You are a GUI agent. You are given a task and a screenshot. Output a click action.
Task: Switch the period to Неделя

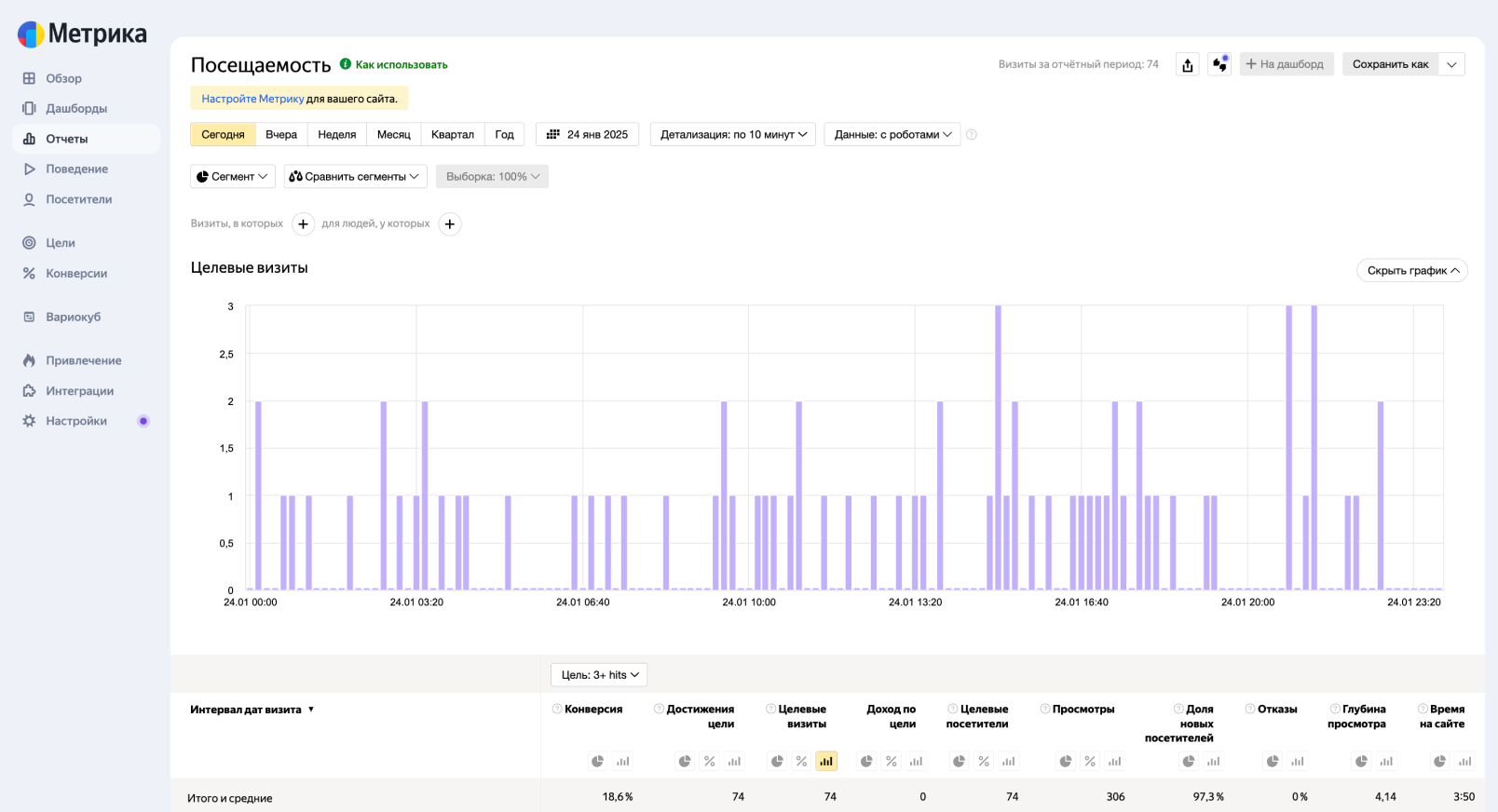point(337,134)
